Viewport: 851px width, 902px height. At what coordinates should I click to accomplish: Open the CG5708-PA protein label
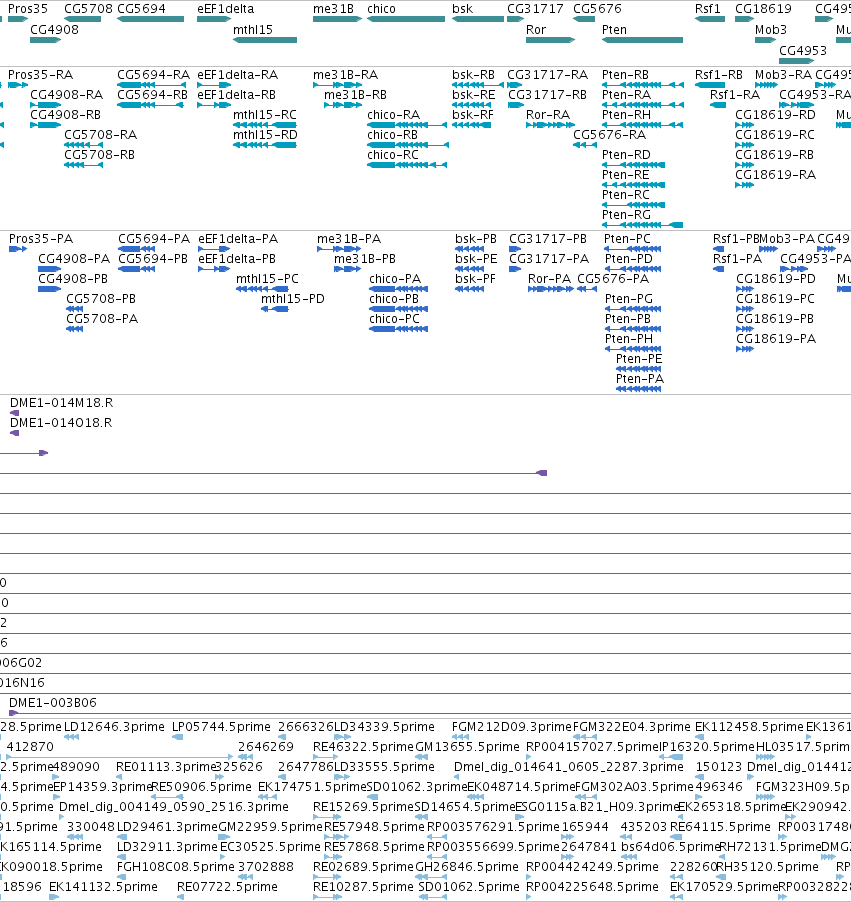[x=102, y=319]
